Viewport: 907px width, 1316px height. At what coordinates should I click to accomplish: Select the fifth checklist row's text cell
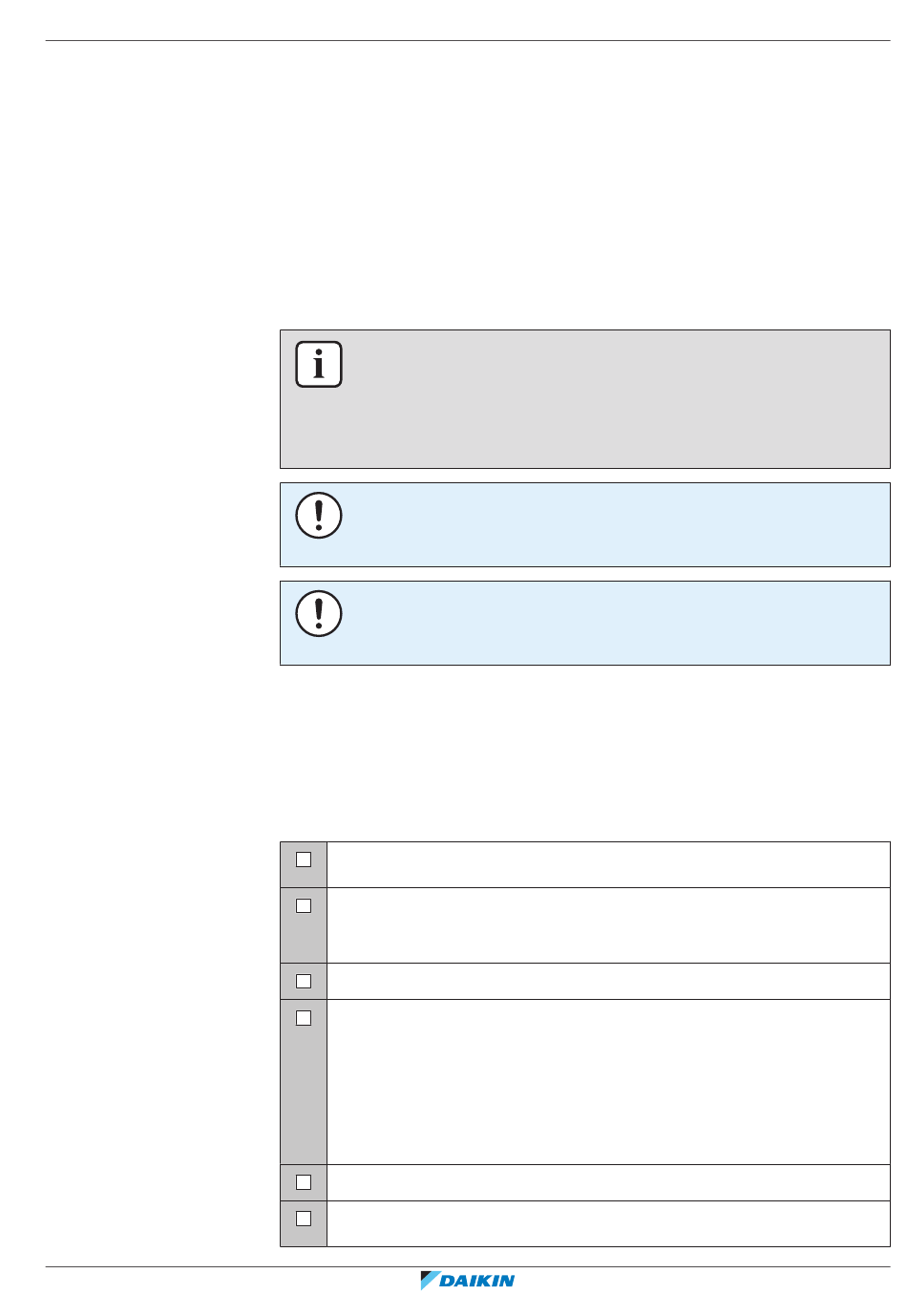608,1182
